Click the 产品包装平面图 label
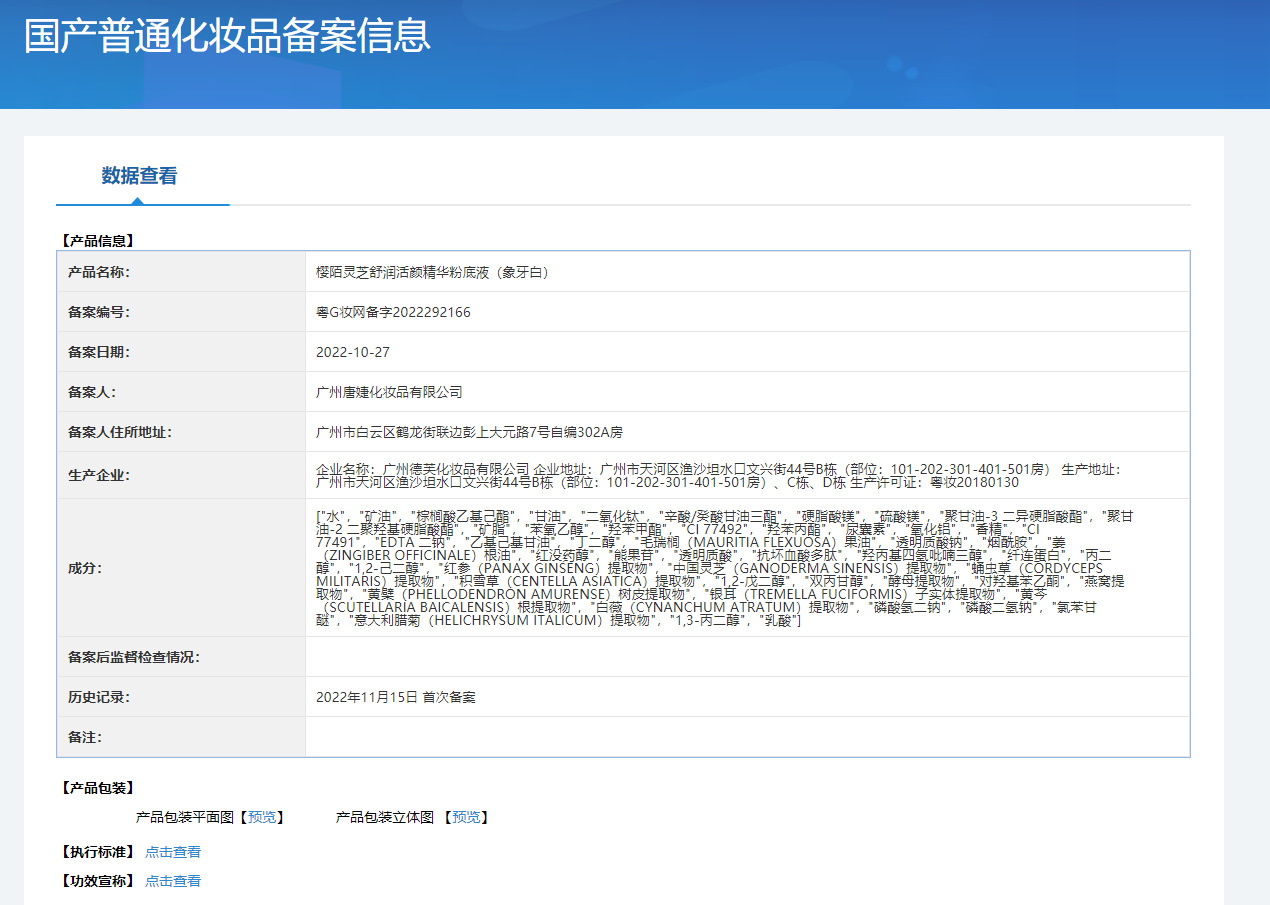This screenshot has width=1270, height=905. click(x=185, y=818)
